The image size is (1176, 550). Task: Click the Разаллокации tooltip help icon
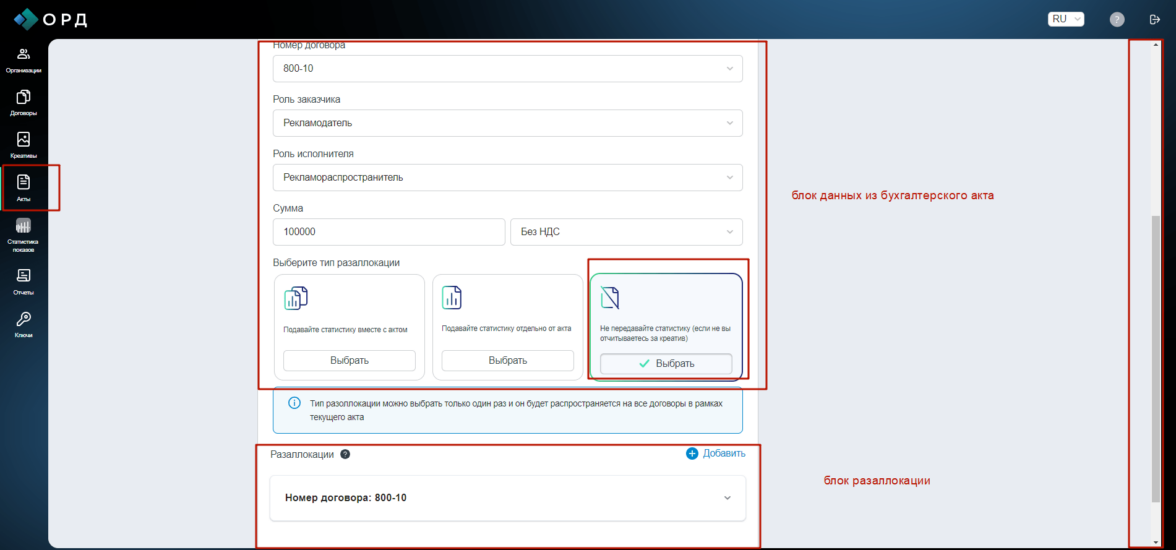click(345, 454)
